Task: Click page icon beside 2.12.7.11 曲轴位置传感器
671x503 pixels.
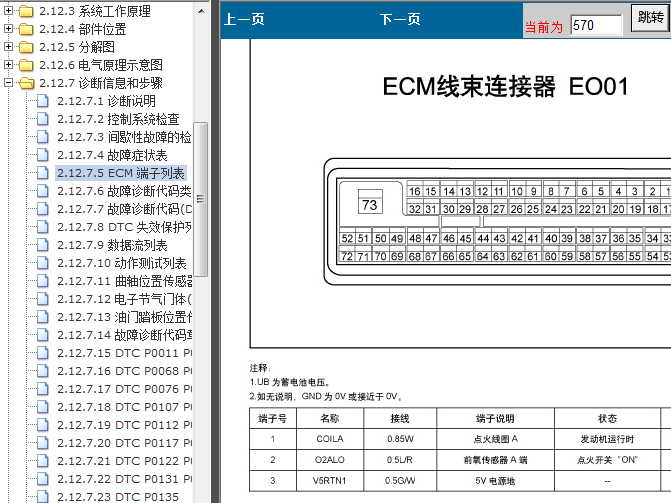Action: click(42, 281)
